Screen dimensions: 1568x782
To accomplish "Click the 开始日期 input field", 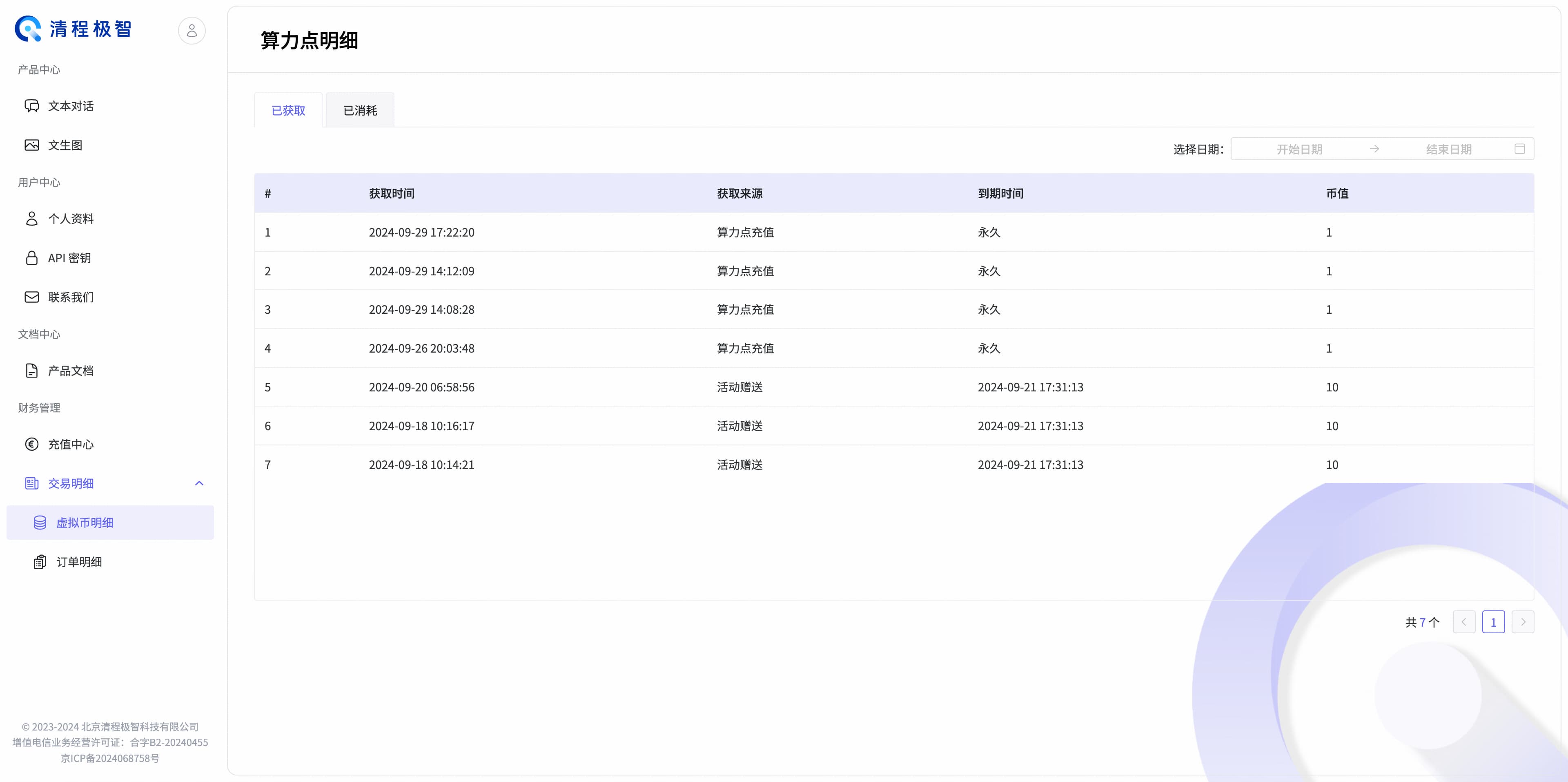I will [x=1299, y=149].
